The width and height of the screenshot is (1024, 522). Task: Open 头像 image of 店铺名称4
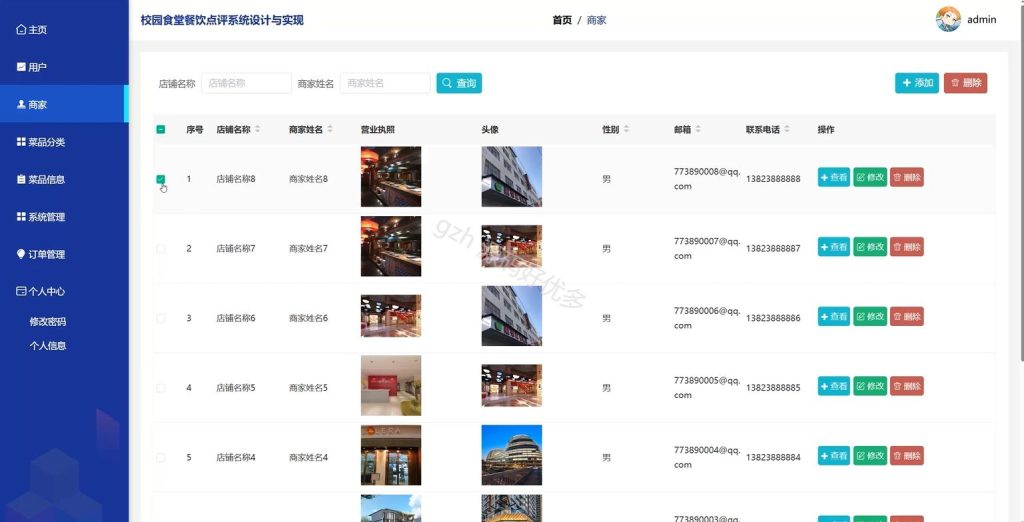click(511, 455)
